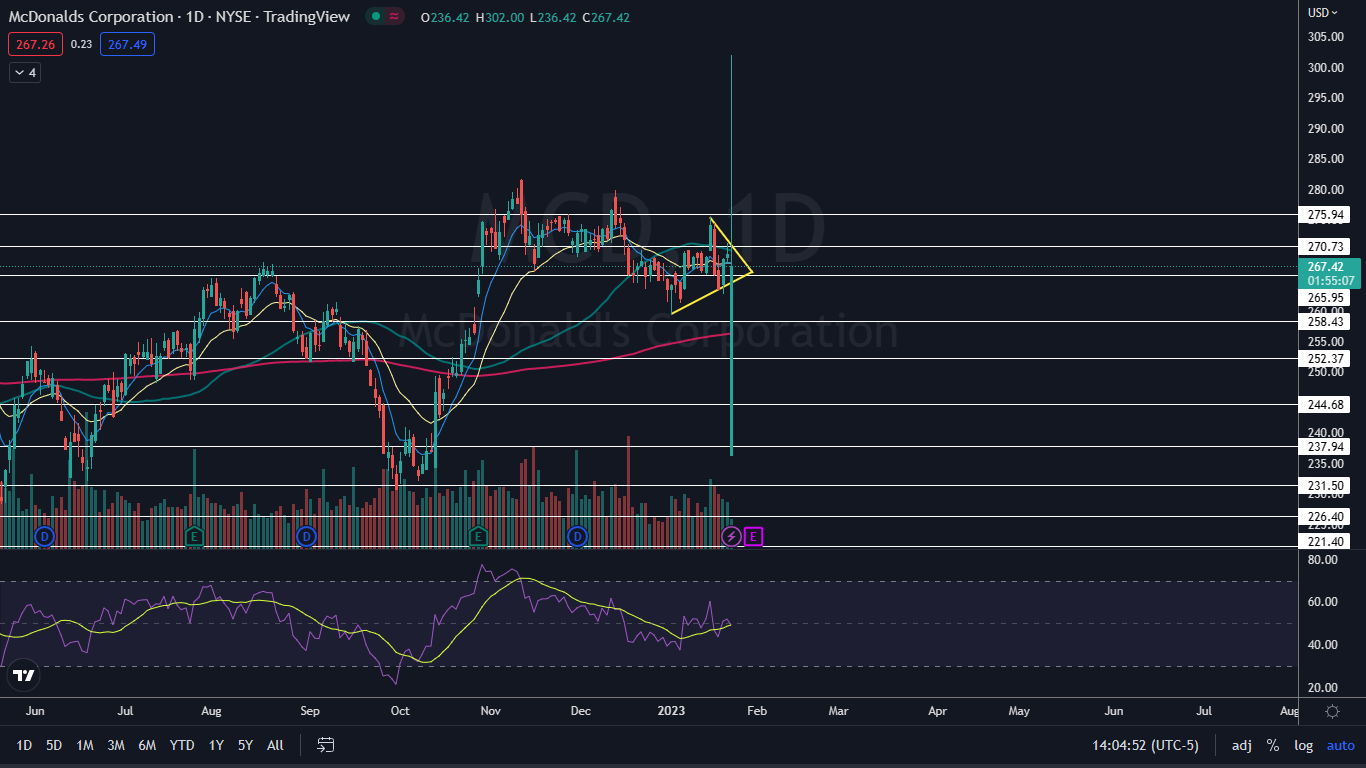Select the 5D date range
The image size is (1366, 768).
click(x=54, y=745)
